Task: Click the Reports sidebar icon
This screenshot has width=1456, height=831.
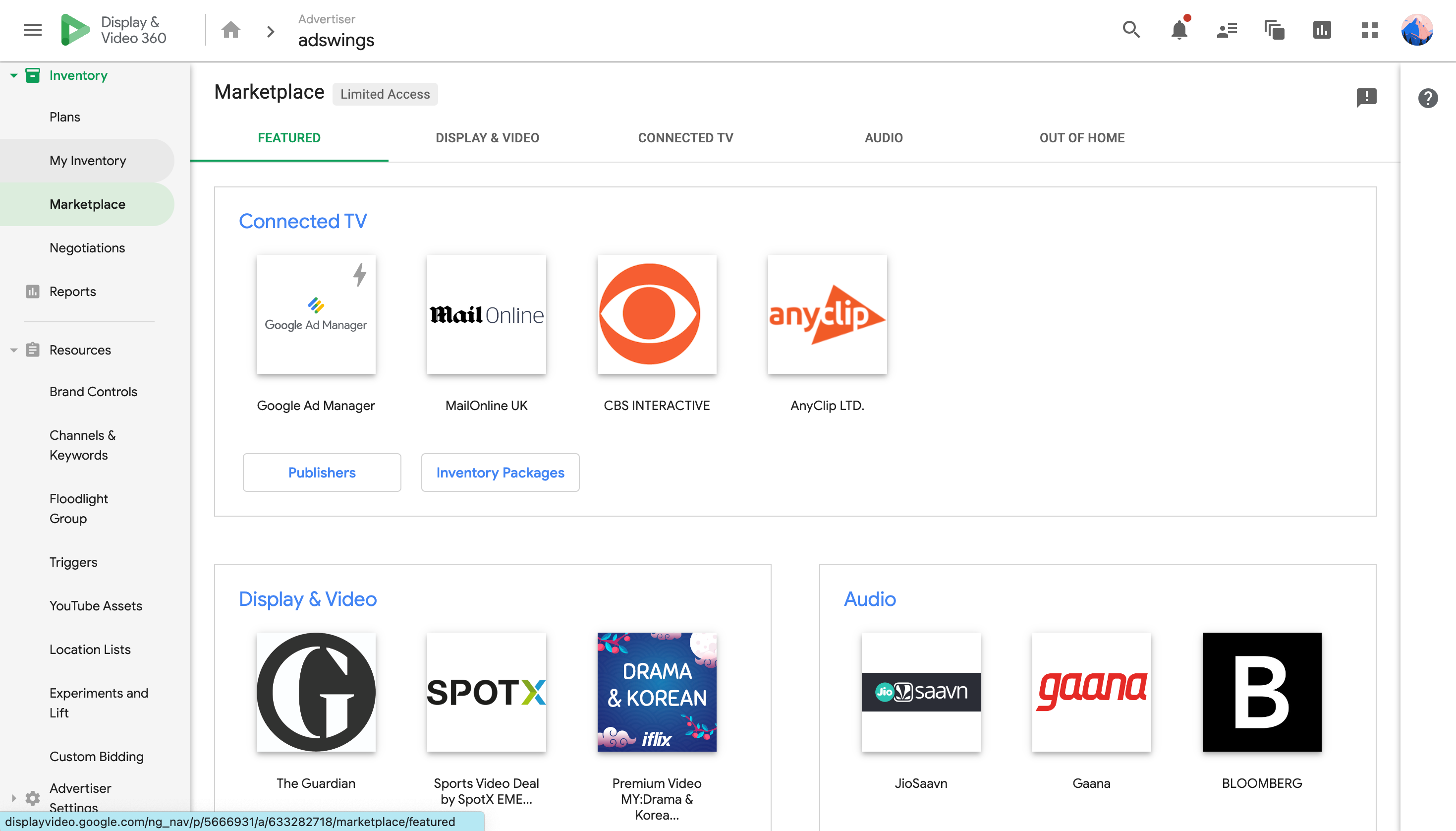Action: 33,292
